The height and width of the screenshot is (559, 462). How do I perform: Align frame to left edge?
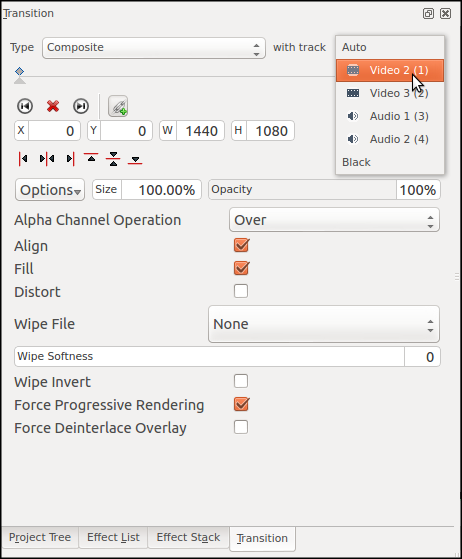[x=23, y=159]
